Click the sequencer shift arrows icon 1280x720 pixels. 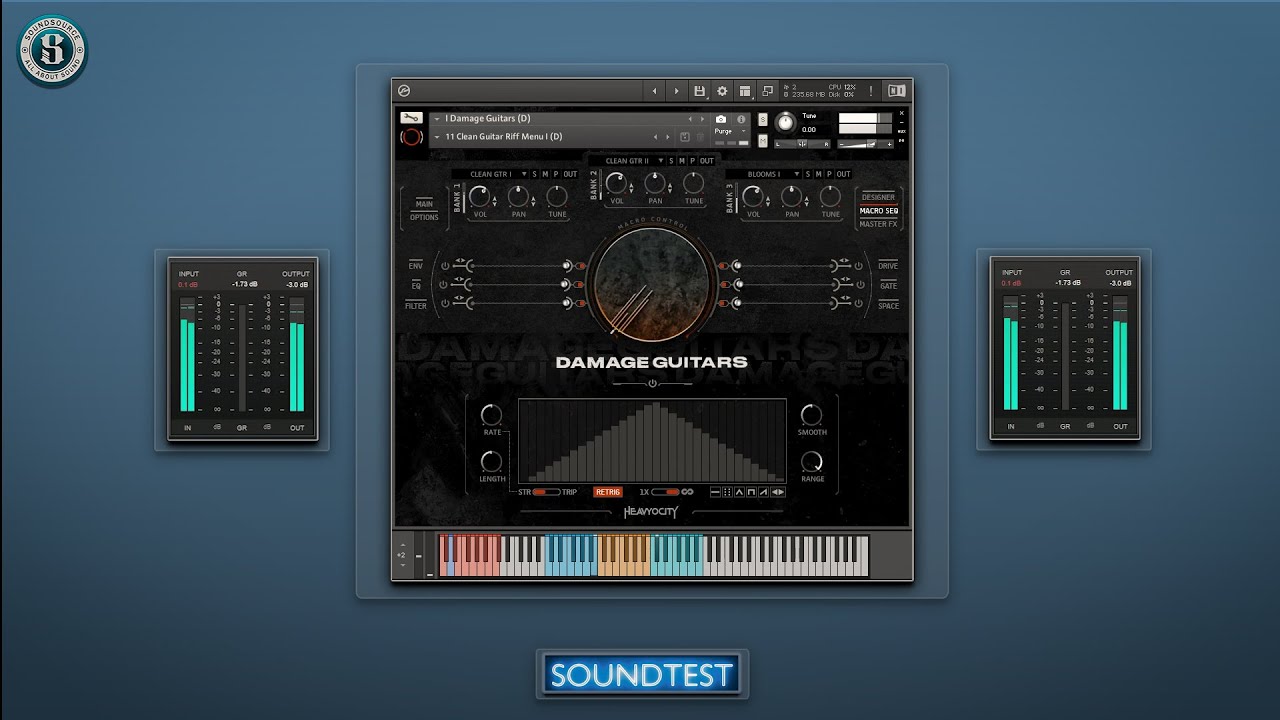pos(778,492)
